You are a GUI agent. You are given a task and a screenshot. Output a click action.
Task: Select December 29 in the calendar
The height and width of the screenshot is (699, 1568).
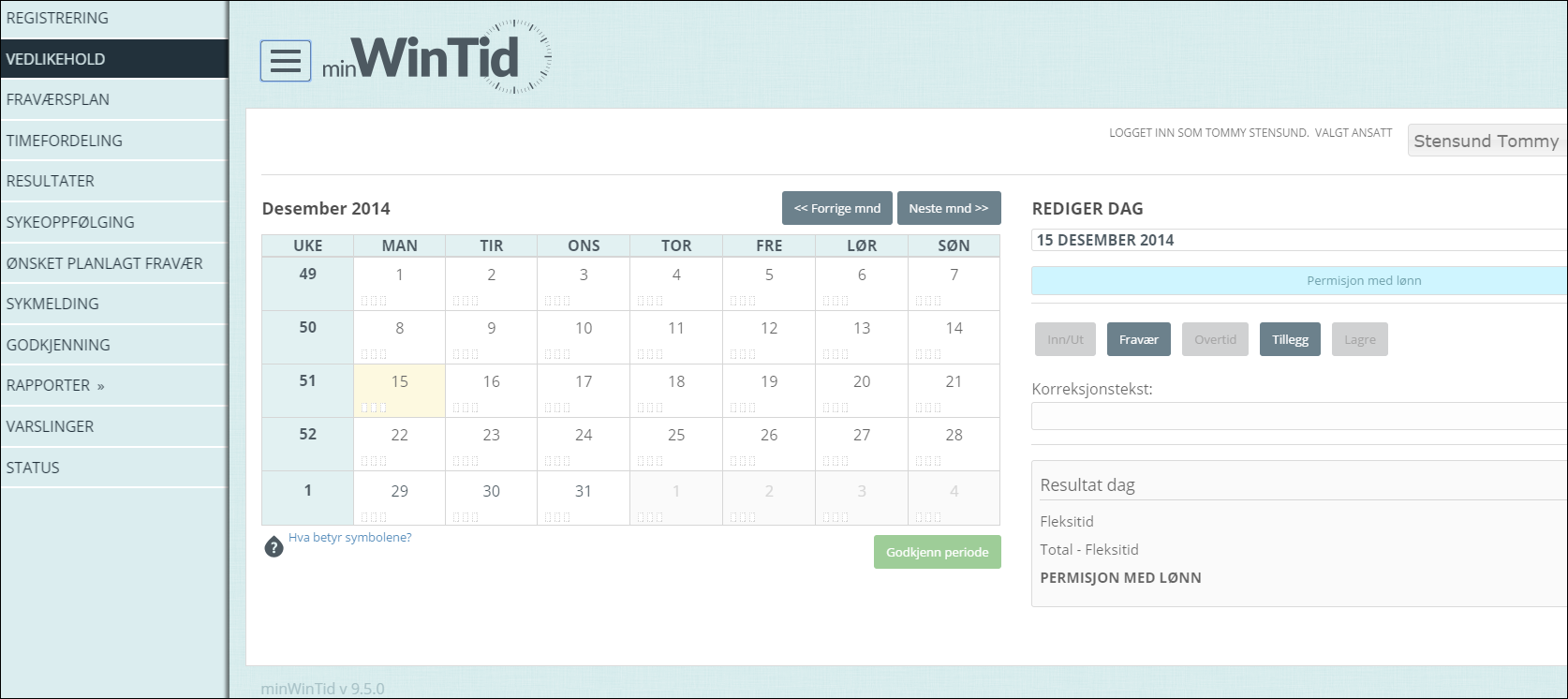click(400, 498)
